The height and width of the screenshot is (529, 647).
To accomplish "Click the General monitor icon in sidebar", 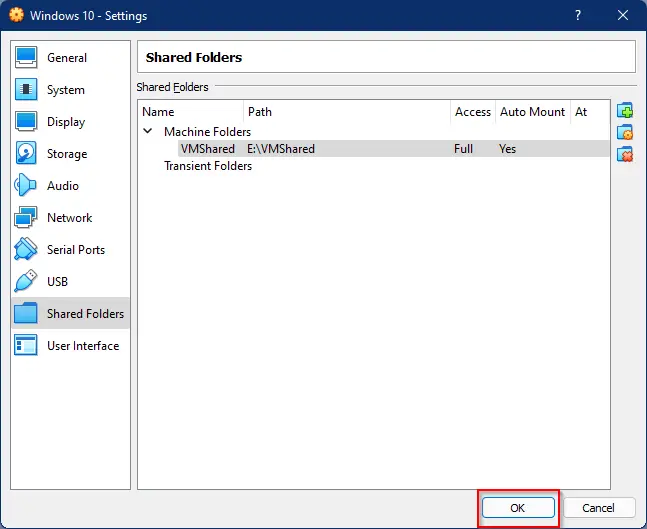I will point(26,57).
